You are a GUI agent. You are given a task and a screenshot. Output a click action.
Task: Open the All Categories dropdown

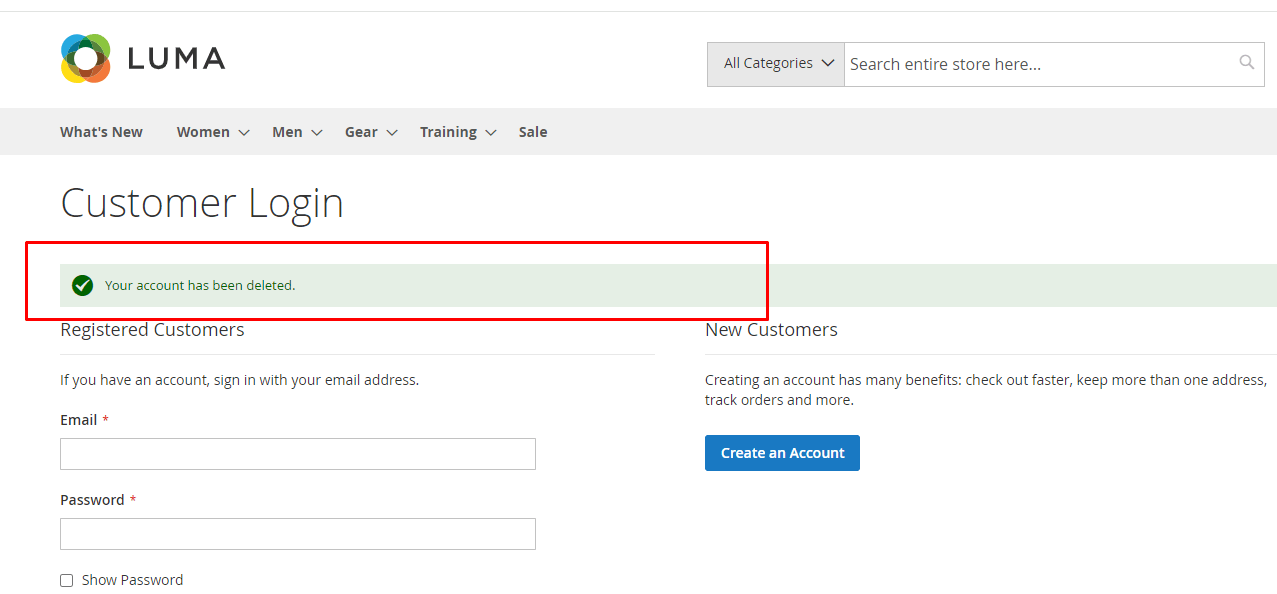pyautogui.click(x=776, y=64)
